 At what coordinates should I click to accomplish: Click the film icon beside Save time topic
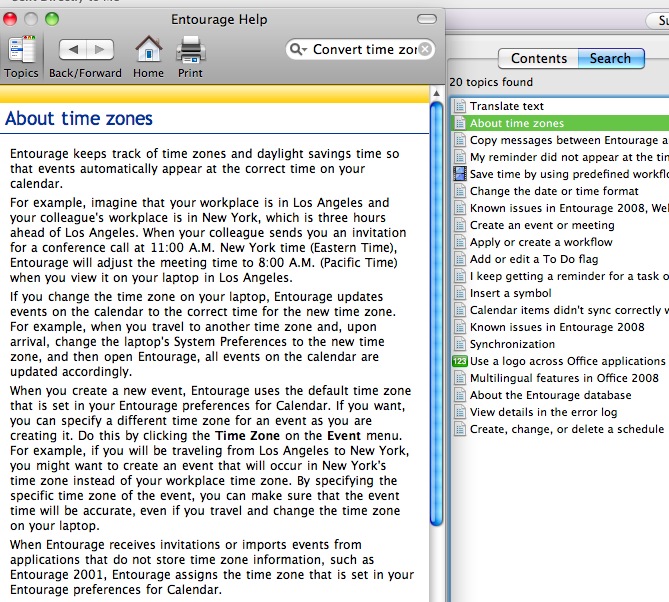click(x=460, y=174)
